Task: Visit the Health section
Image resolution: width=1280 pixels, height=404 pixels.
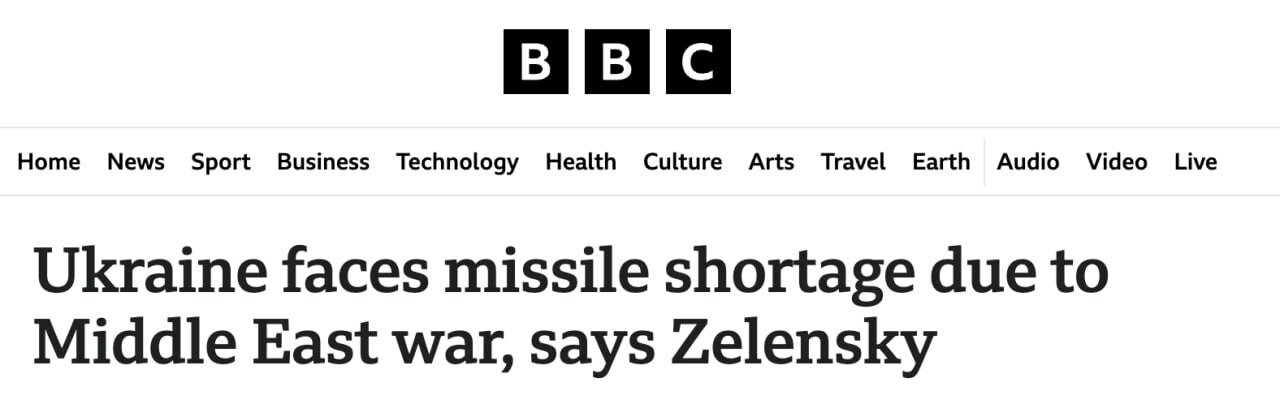Action: click(x=581, y=162)
